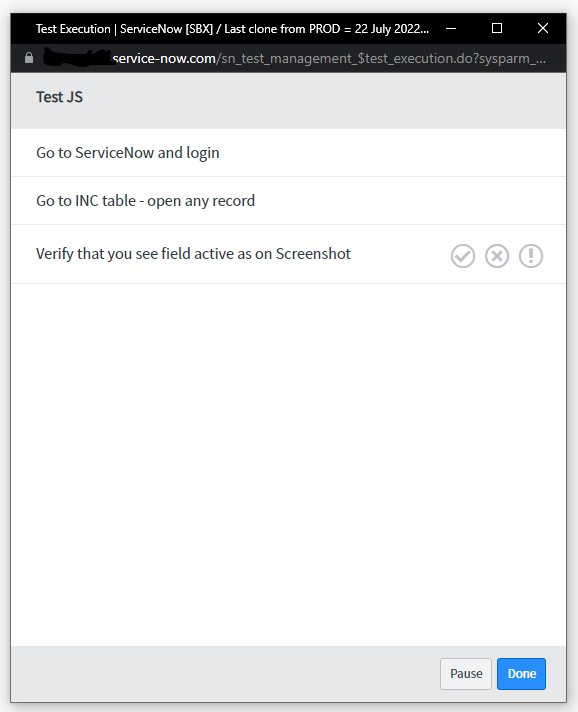
Task: Flag the Verify step with the exclamation icon
Action: click(531, 256)
